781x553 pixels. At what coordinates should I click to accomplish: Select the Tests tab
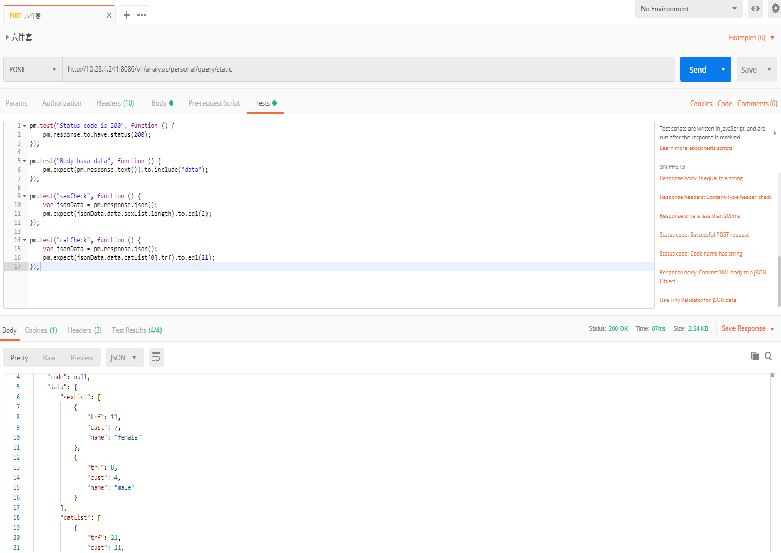pos(266,103)
